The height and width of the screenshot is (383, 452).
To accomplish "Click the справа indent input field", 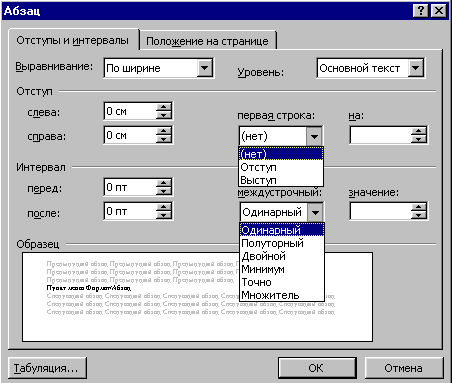I will click(130, 135).
